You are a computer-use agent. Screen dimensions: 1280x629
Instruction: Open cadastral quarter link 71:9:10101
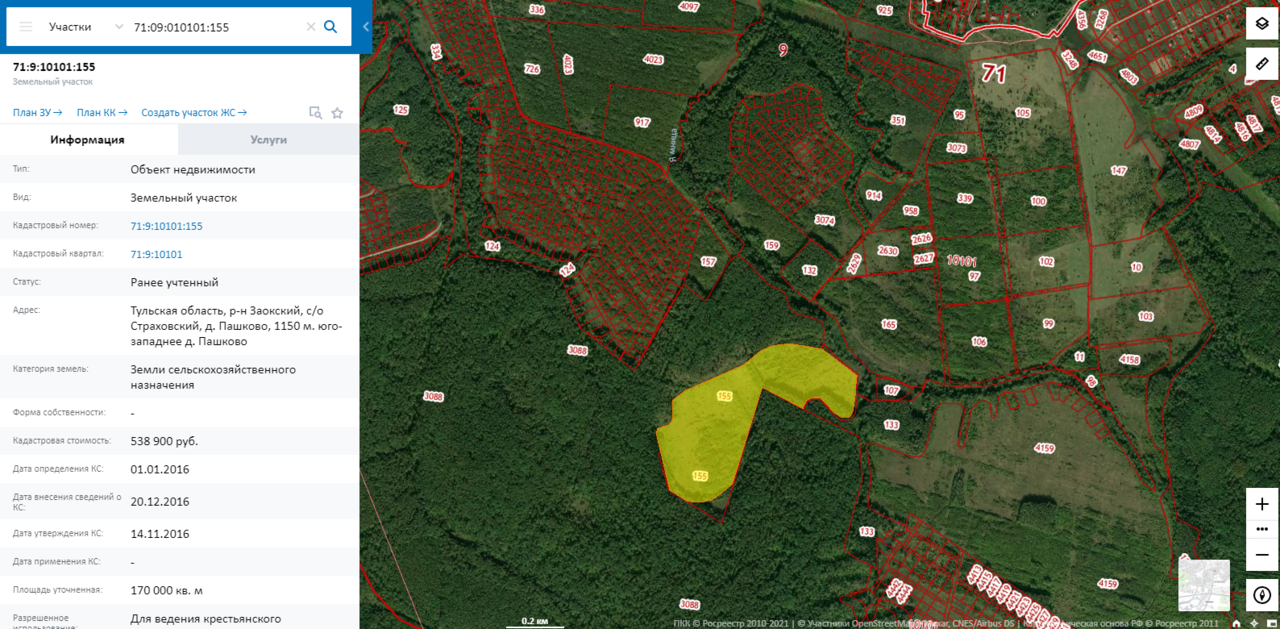156,254
